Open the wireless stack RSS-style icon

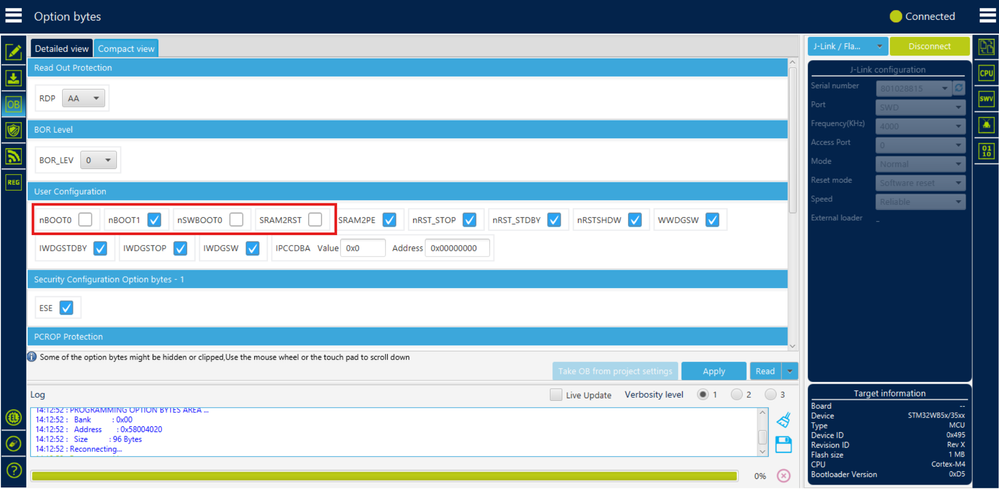pyautogui.click(x=13, y=156)
